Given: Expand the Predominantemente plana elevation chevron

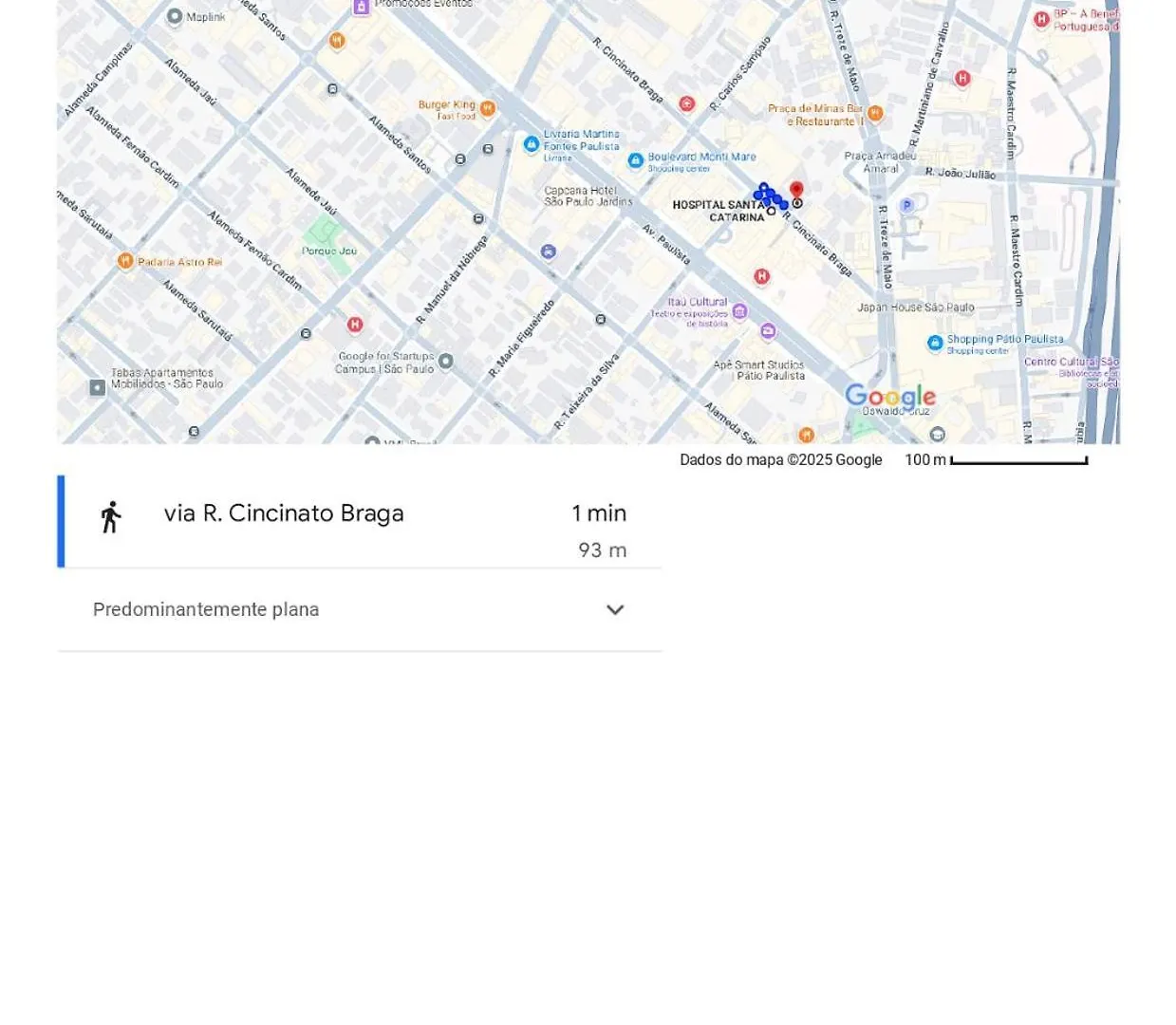Looking at the screenshot, I should 615,610.
